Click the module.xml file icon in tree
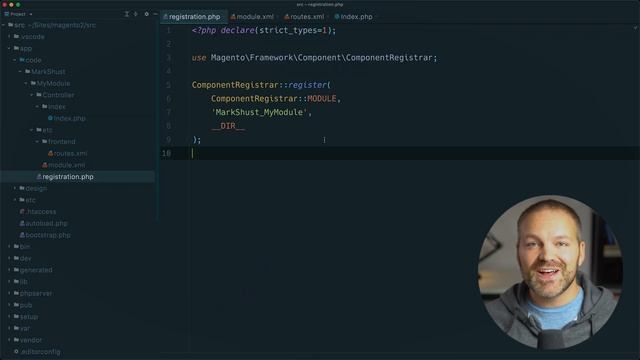This screenshot has width=640, height=360. (44, 165)
